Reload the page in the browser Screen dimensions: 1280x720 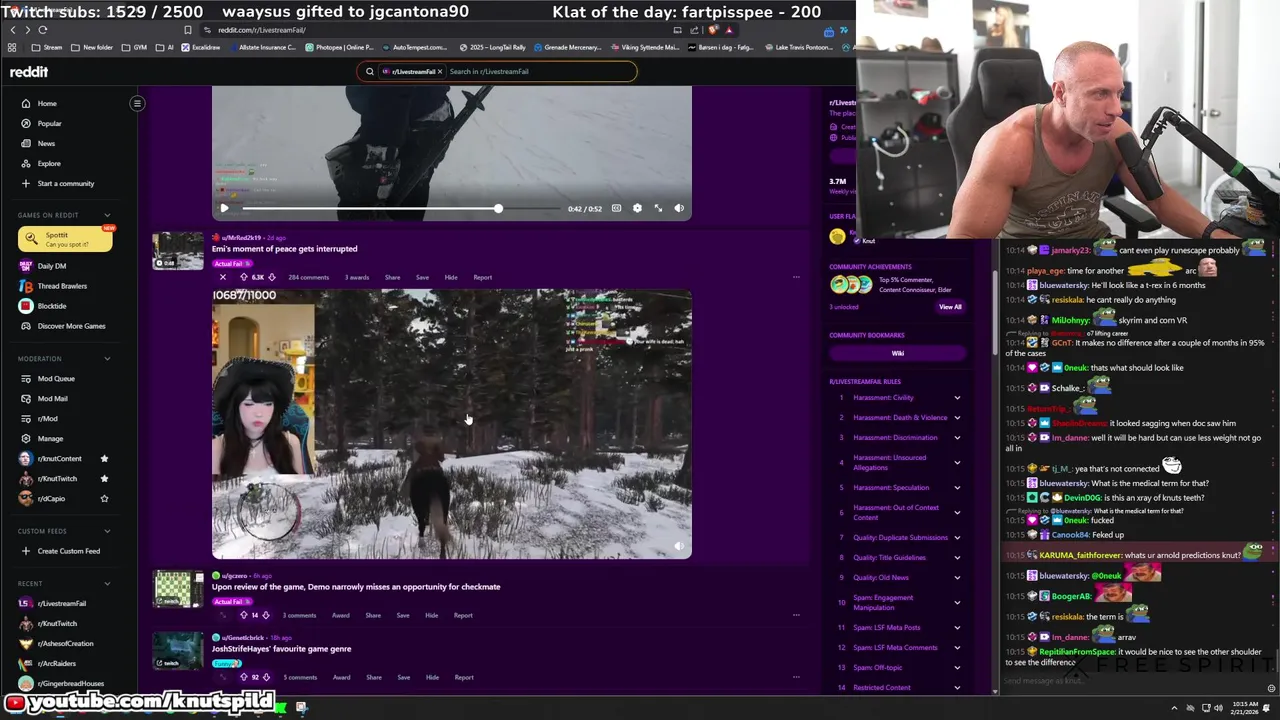tap(43, 30)
